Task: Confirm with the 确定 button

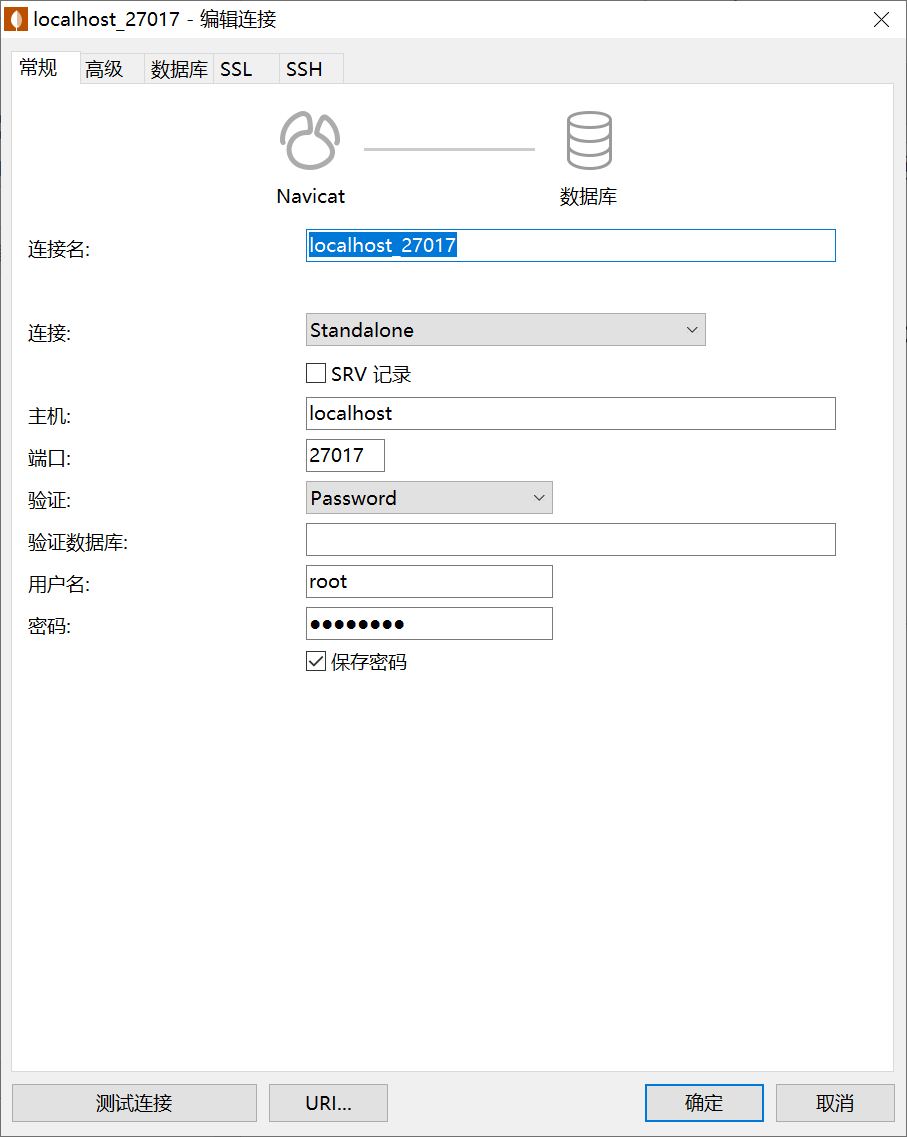Action: [704, 1103]
